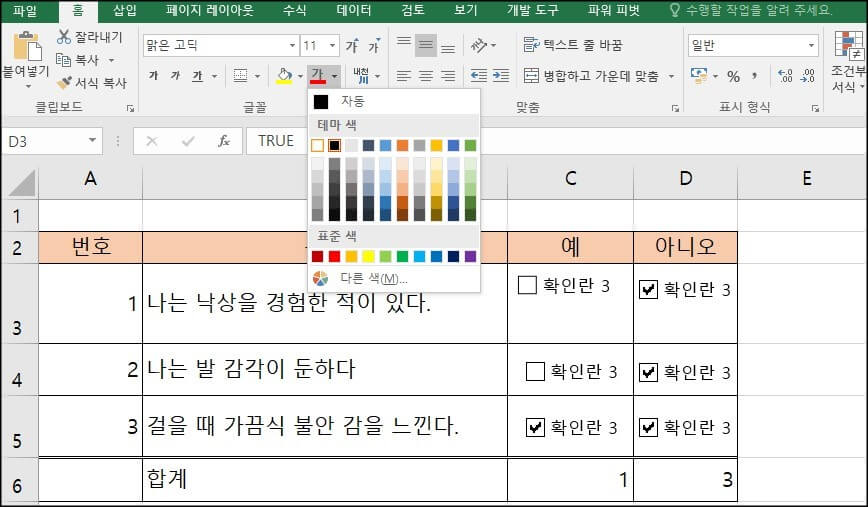Image resolution: width=868 pixels, height=507 pixels.
Task: Open the font name 맑은 고딕 dropdown
Action: pyautogui.click(x=292, y=45)
